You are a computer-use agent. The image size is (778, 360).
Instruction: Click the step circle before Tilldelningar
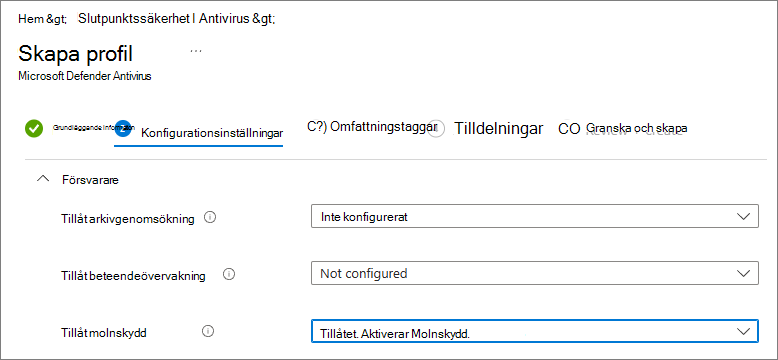coord(436,128)
